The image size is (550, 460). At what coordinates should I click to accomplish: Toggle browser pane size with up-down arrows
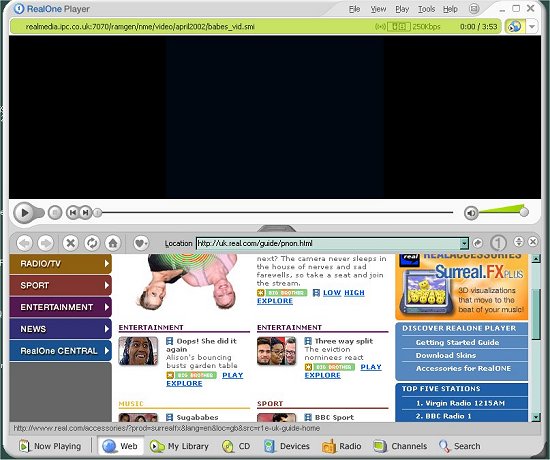pos(518,241)
